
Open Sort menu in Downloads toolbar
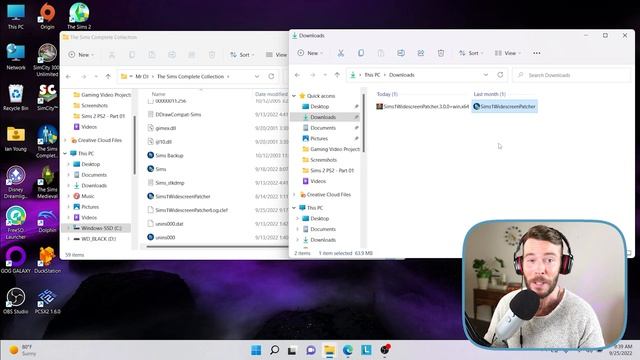(x=471, y=53)
